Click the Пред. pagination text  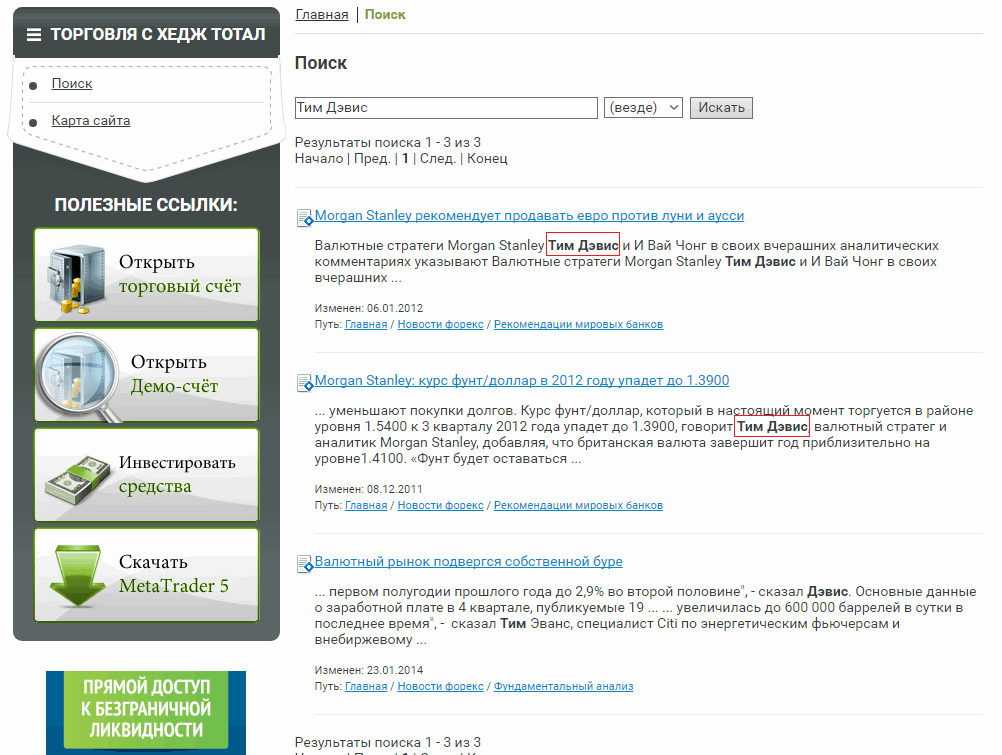coord(372,159)
